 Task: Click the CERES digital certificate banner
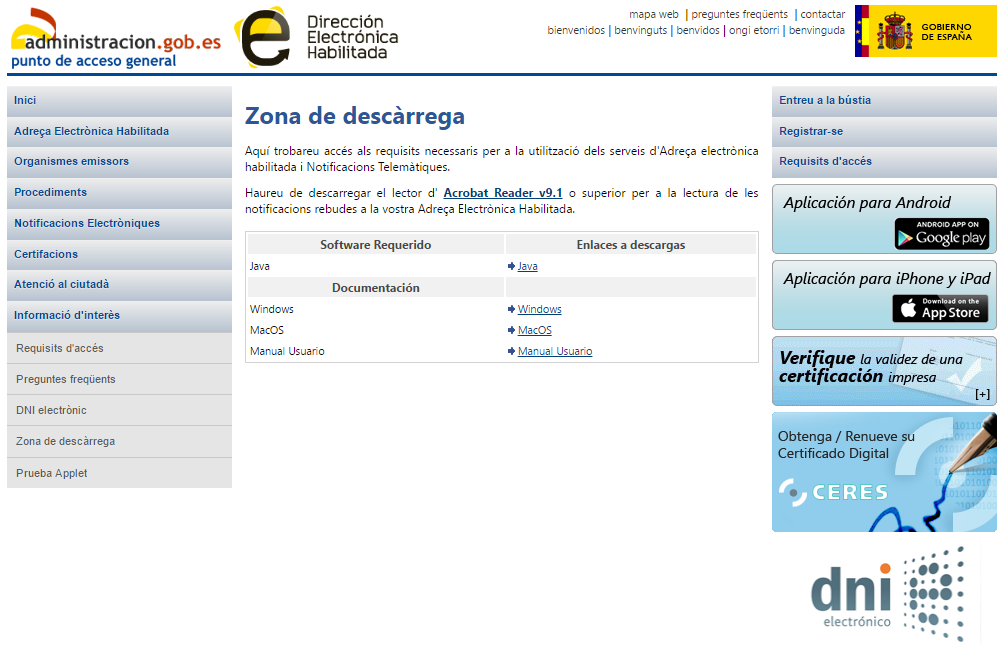884,472
